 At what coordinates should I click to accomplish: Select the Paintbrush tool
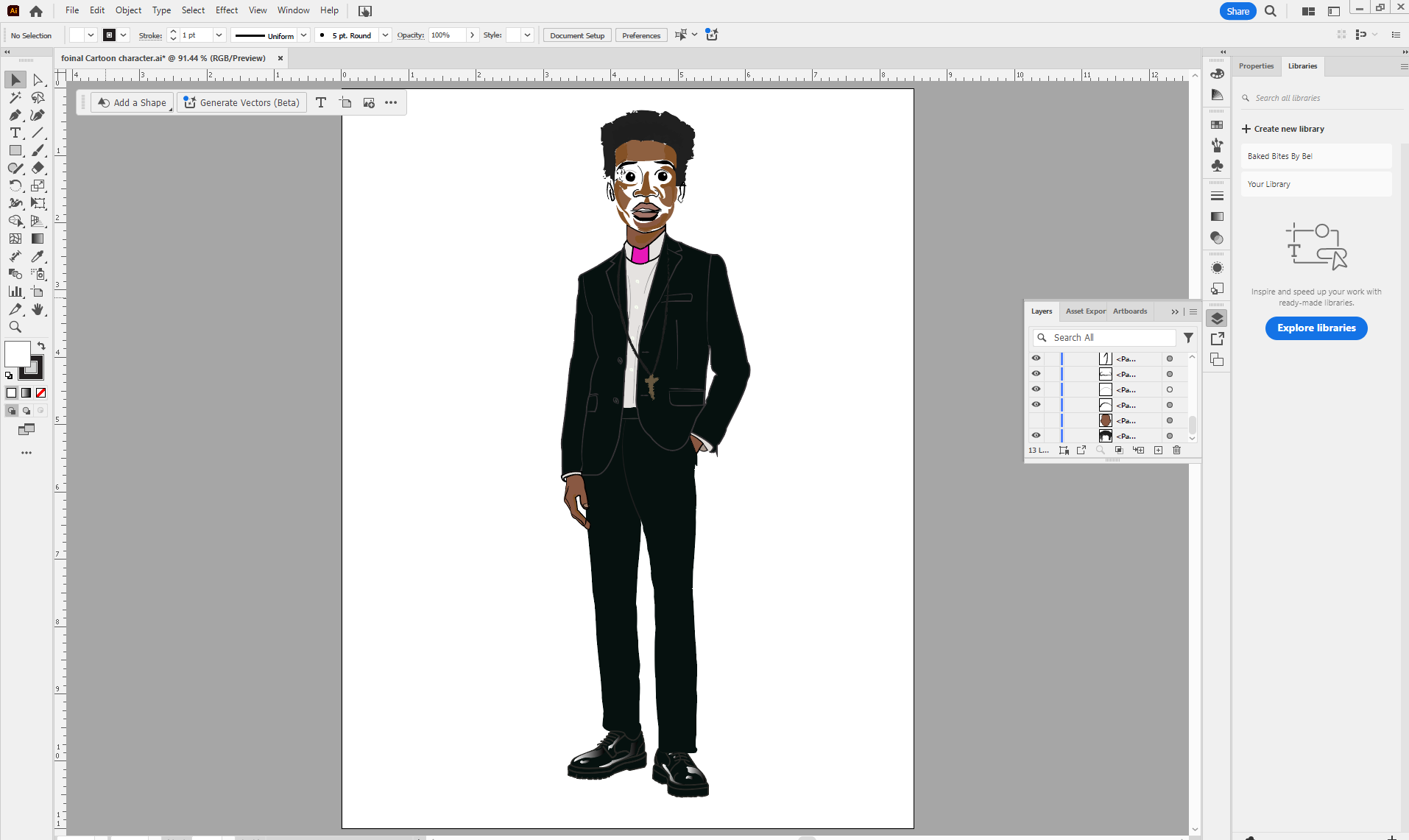pyautogui.click(x=38, y=150)
